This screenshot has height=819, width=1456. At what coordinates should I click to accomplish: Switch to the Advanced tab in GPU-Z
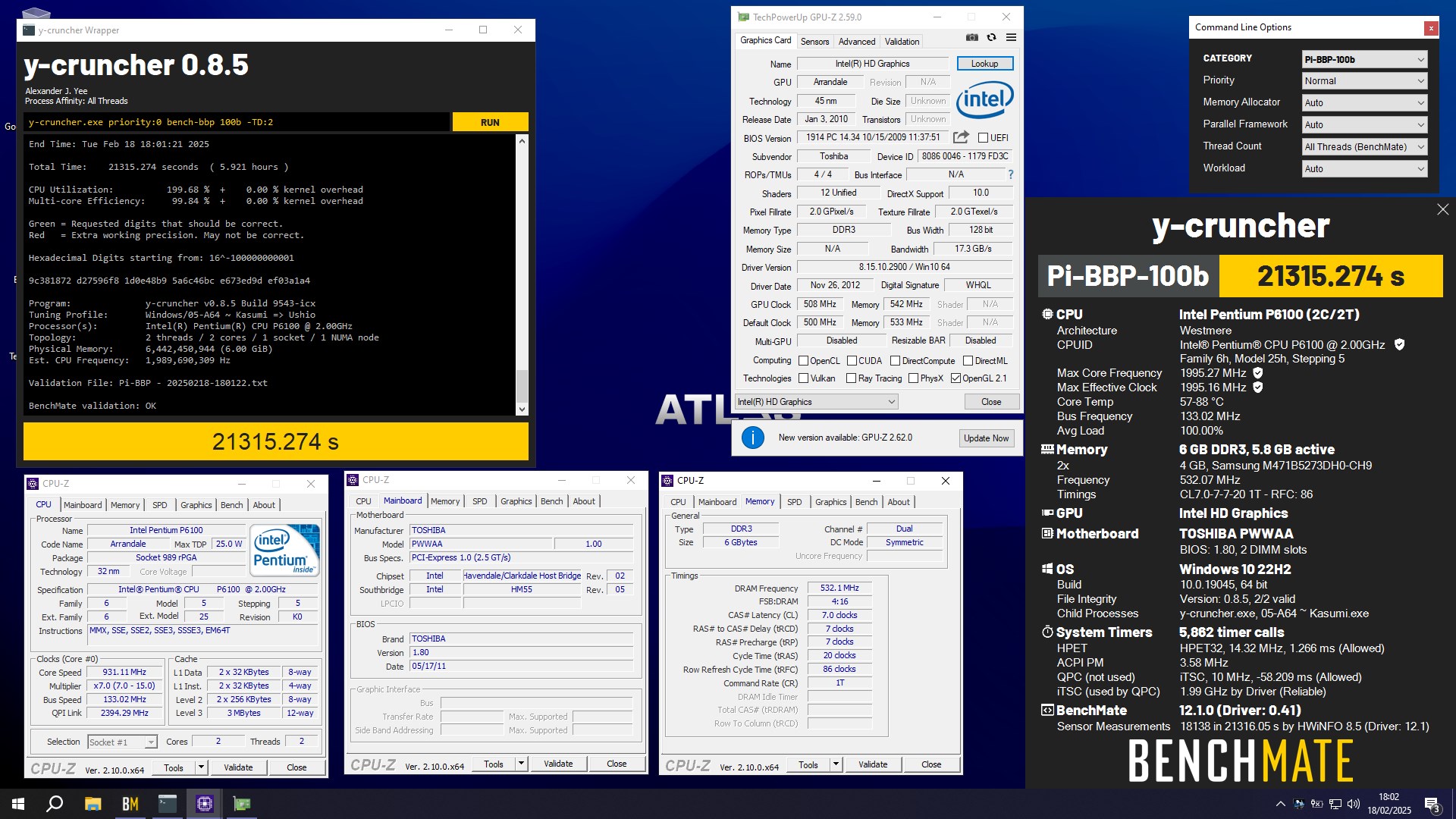[x=857, y=42]
